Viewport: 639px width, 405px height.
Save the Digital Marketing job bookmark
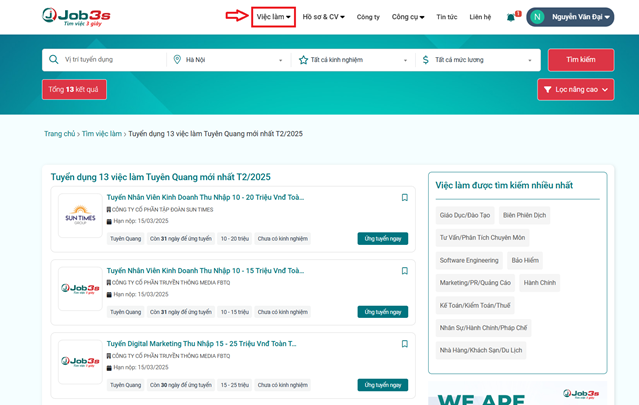405,344
